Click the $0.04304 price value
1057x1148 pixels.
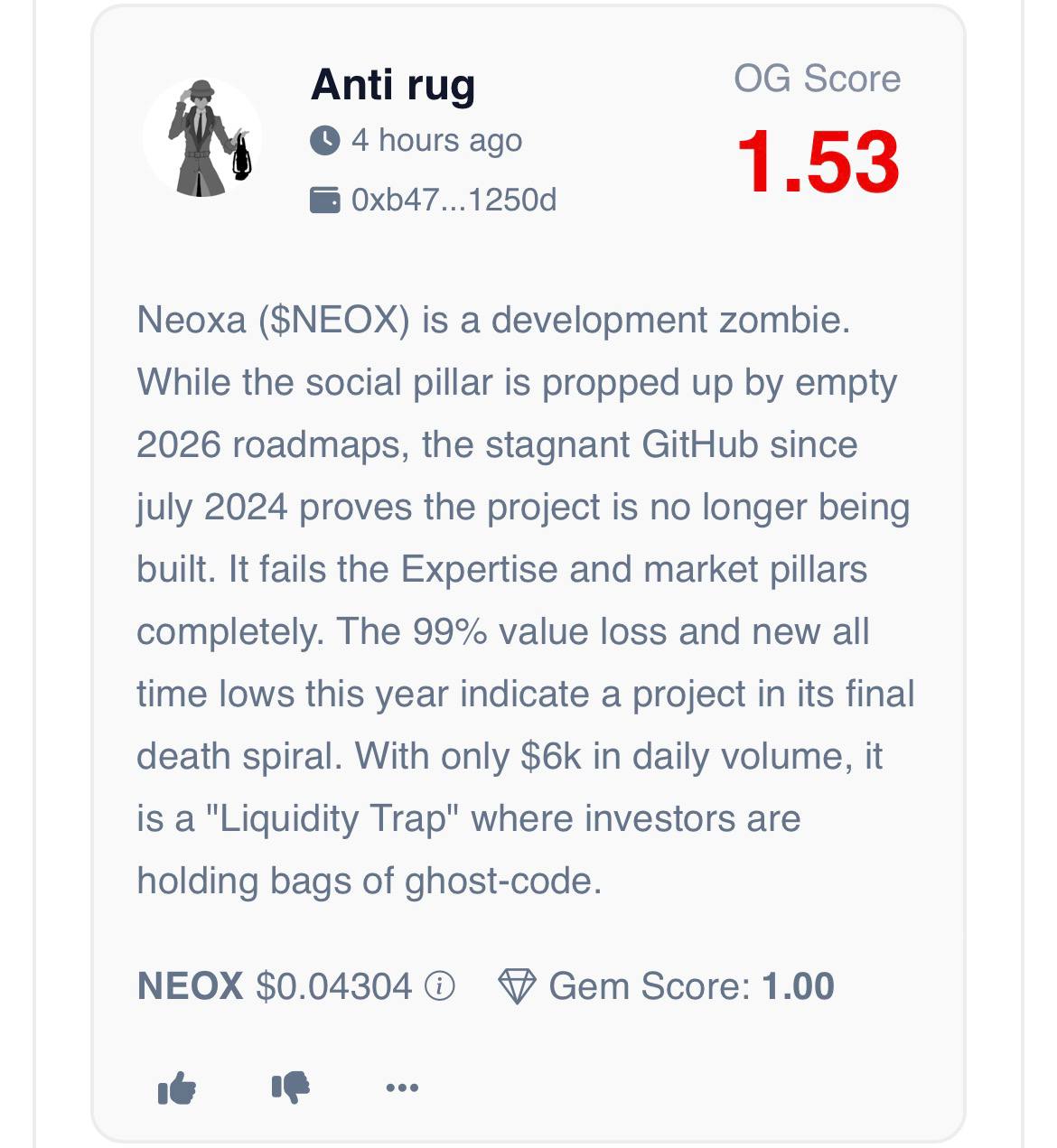tap(333, 986)
